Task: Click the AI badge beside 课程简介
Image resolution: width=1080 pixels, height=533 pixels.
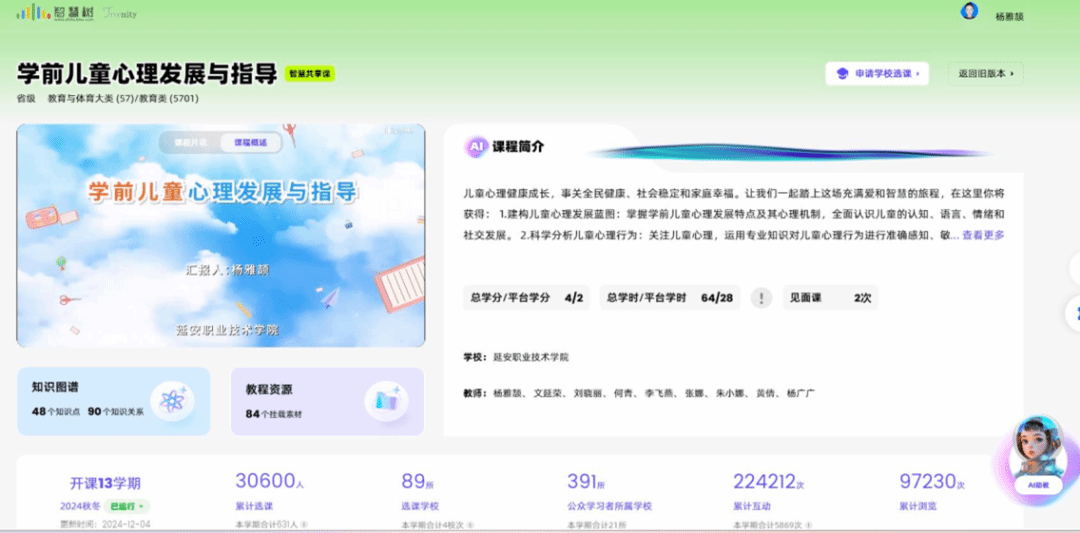Action: click(476, 147)
